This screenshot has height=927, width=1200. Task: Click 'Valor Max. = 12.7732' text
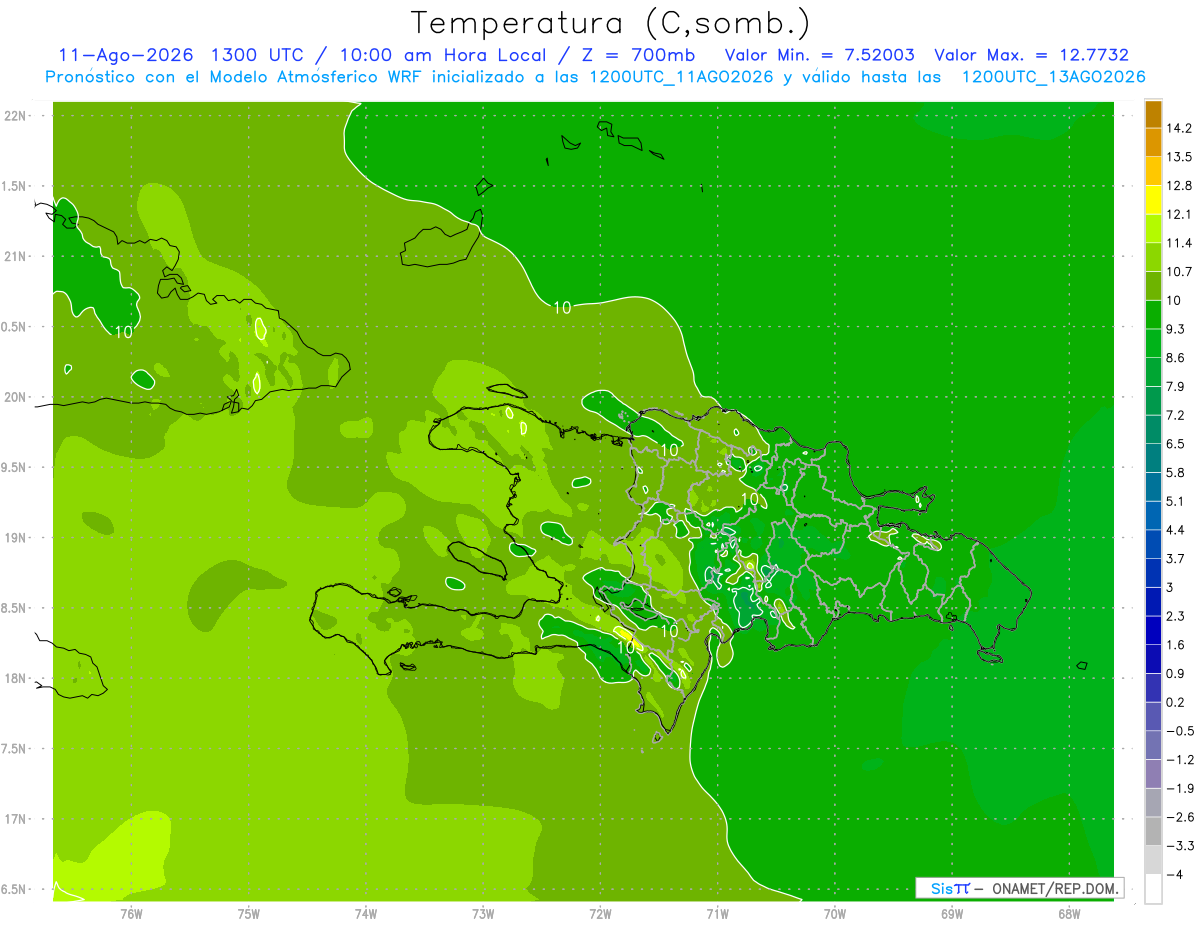click(1031, 55)
